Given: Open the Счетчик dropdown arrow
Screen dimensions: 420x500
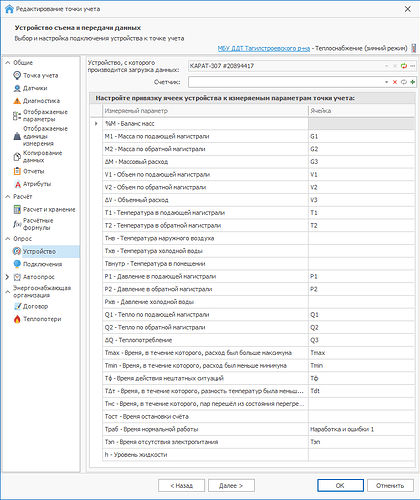Looking at the screenshot, I should [386, 82].
